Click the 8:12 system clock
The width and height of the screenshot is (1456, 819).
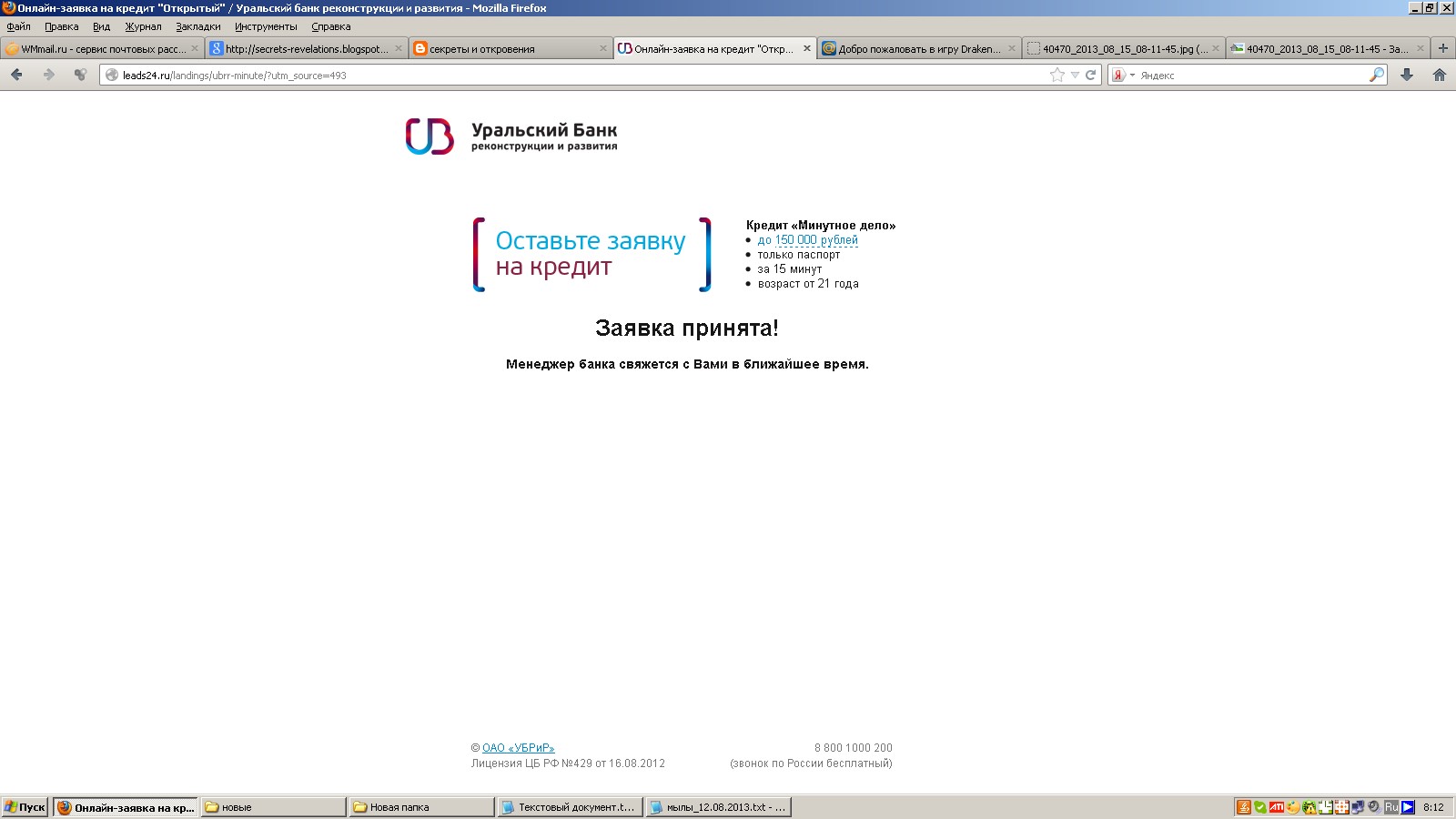tap(1433, 807)
